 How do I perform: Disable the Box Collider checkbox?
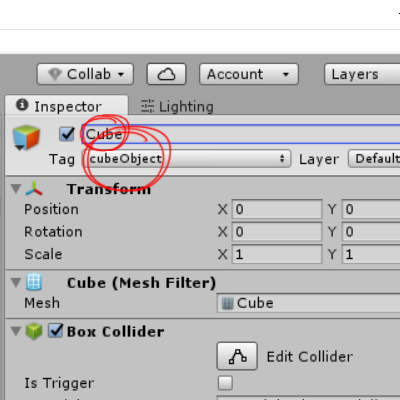click(x=55, y=331)
